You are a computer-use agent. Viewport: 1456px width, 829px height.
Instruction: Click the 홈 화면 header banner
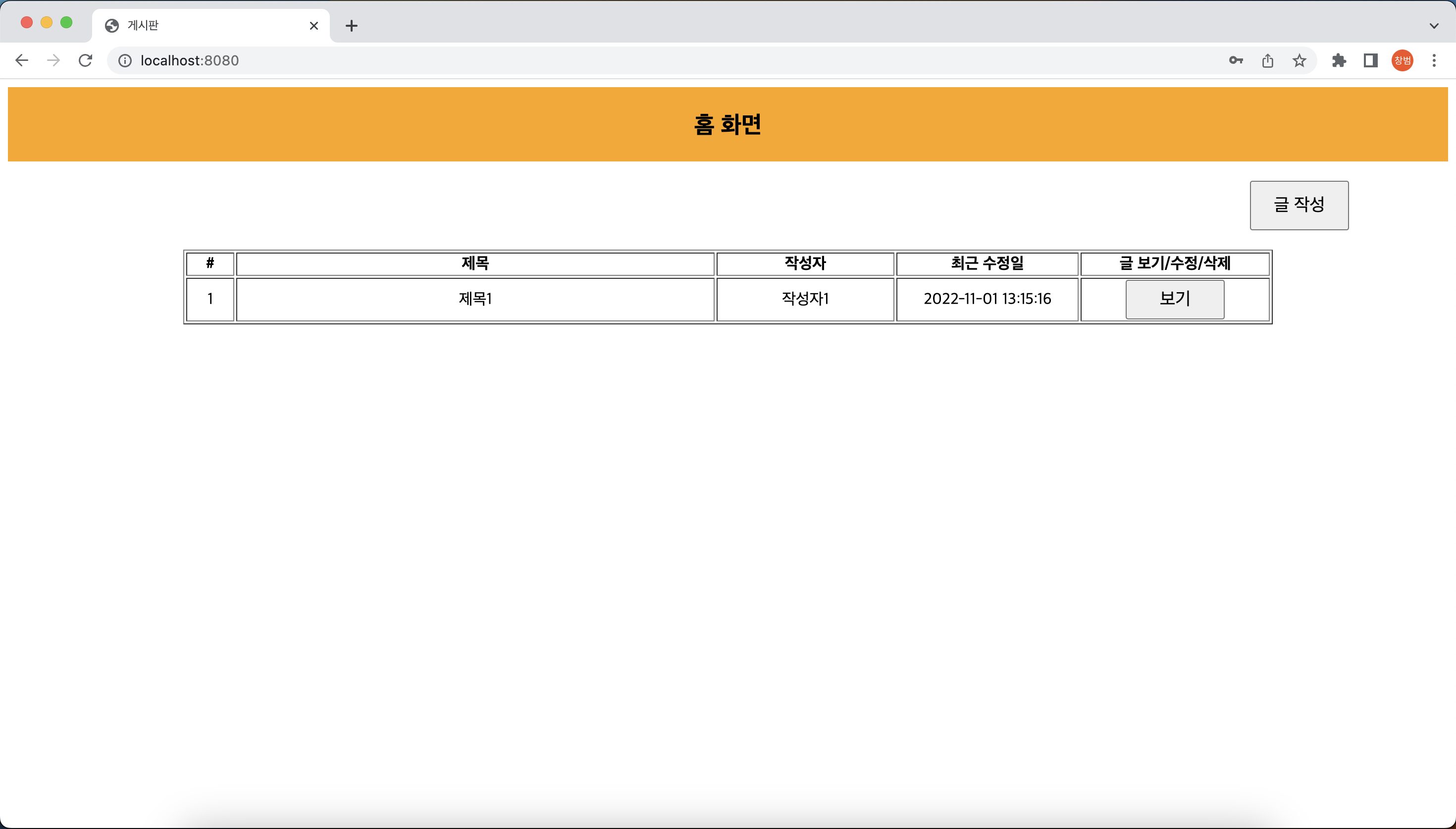coord(728,124)
